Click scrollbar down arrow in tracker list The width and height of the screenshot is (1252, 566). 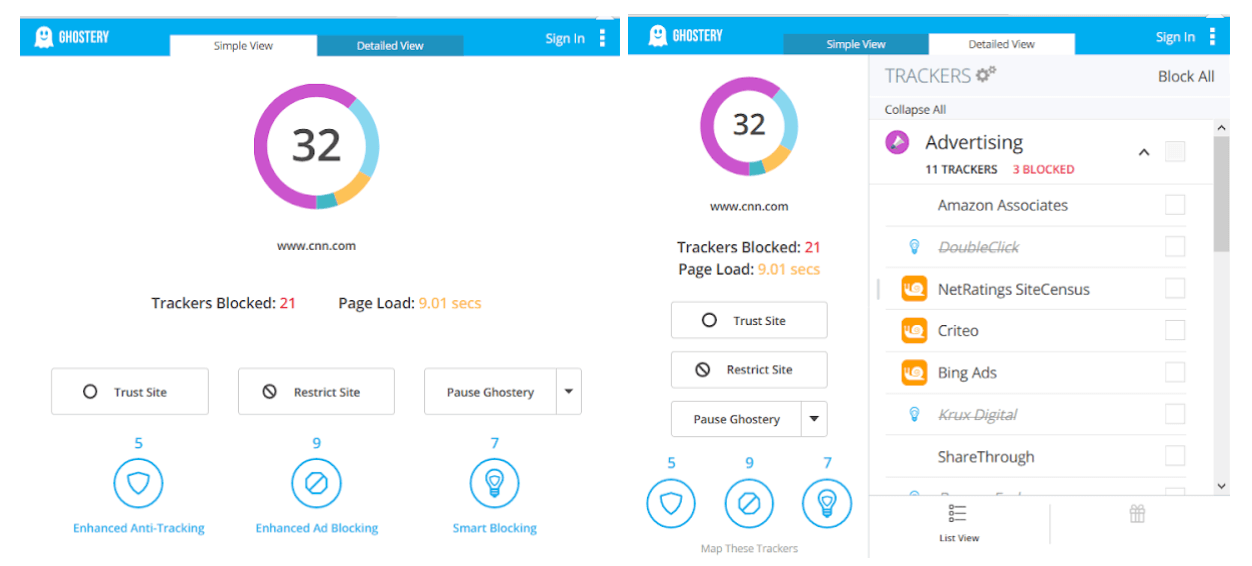(1221, 486)
